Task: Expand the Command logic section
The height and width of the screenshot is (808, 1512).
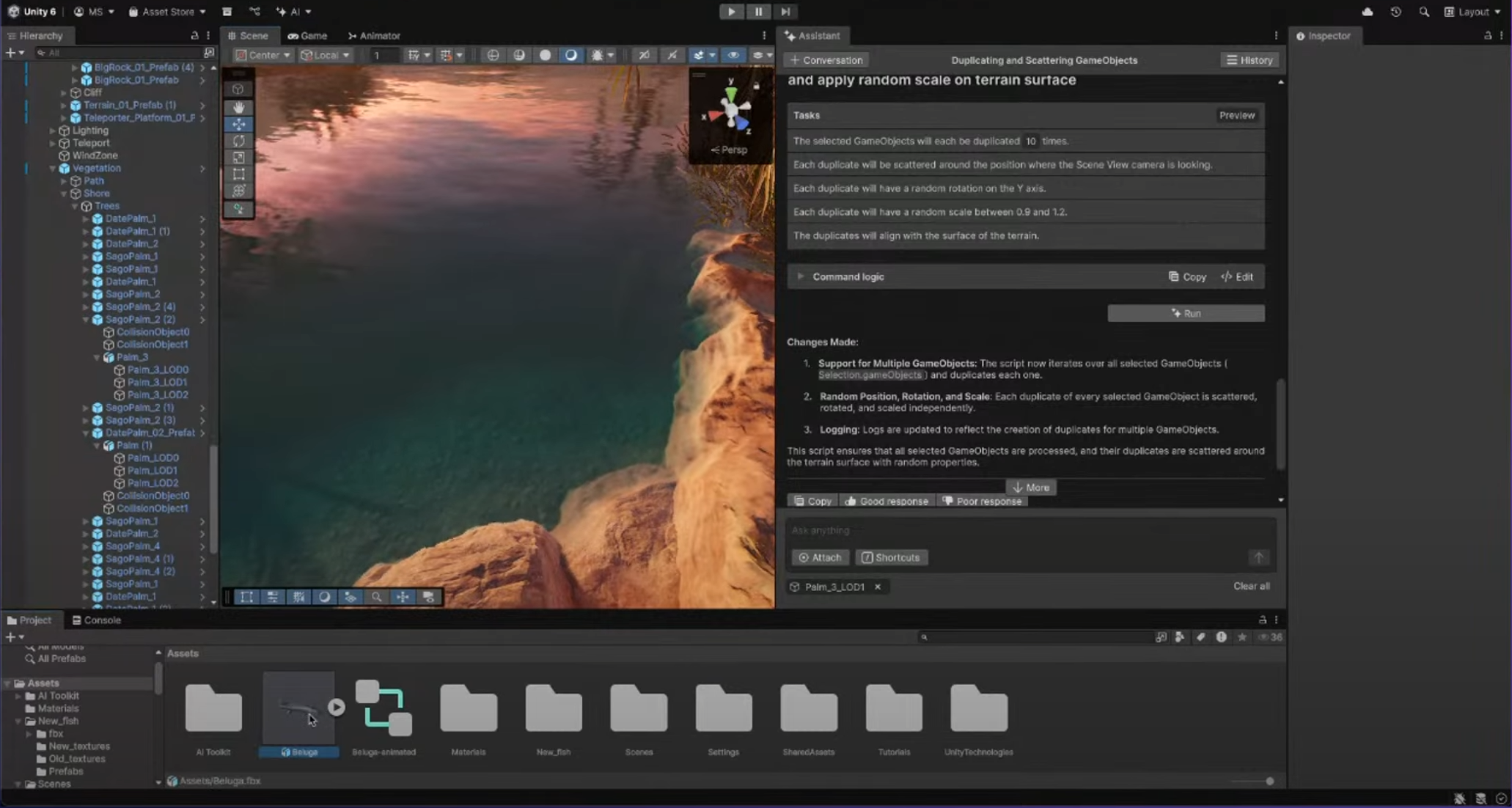Action: click(x=800, y=276)
